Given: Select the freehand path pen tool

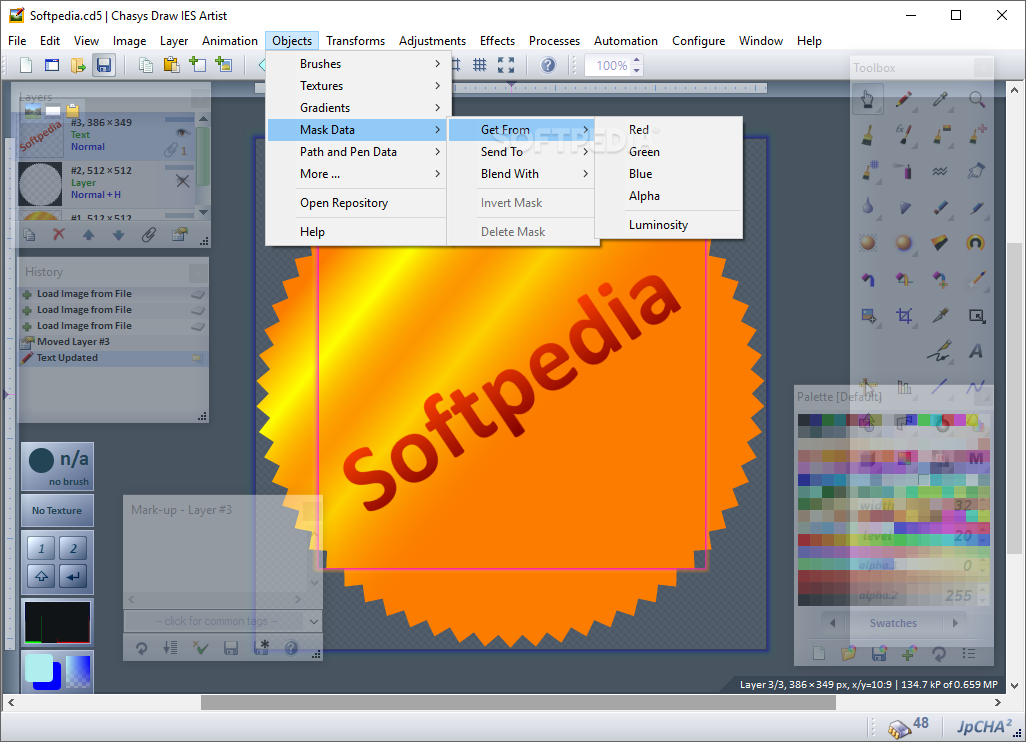Looking at the screenshot, I should coord(940,351).
